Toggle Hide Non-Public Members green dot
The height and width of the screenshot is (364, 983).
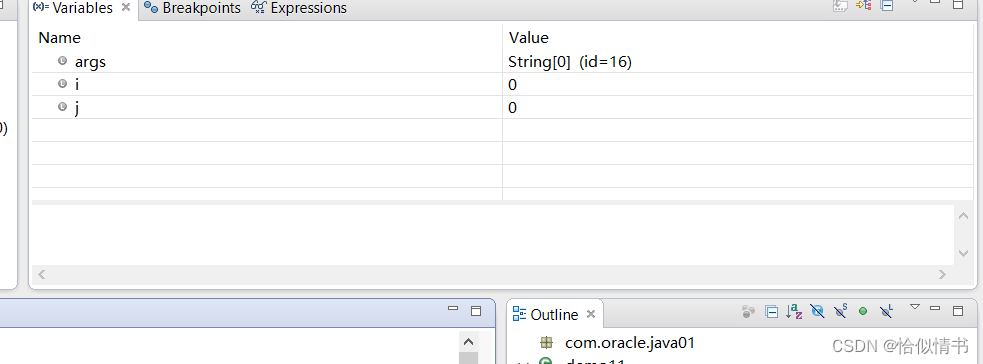[863, 311]
